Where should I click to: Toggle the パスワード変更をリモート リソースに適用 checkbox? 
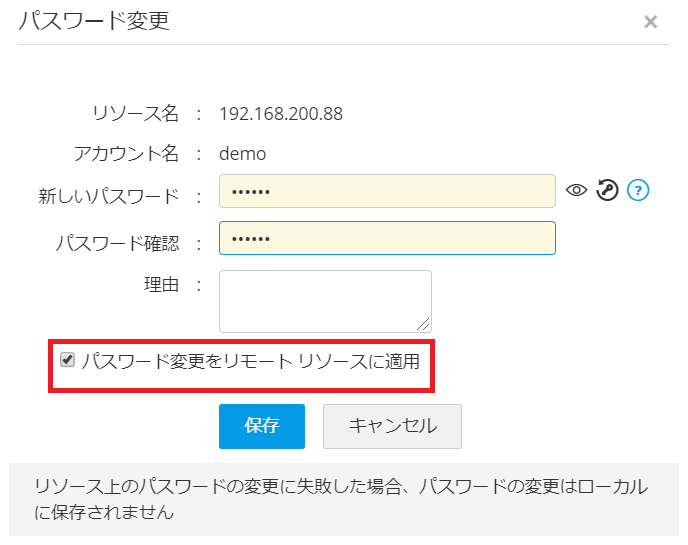(68, 360)
